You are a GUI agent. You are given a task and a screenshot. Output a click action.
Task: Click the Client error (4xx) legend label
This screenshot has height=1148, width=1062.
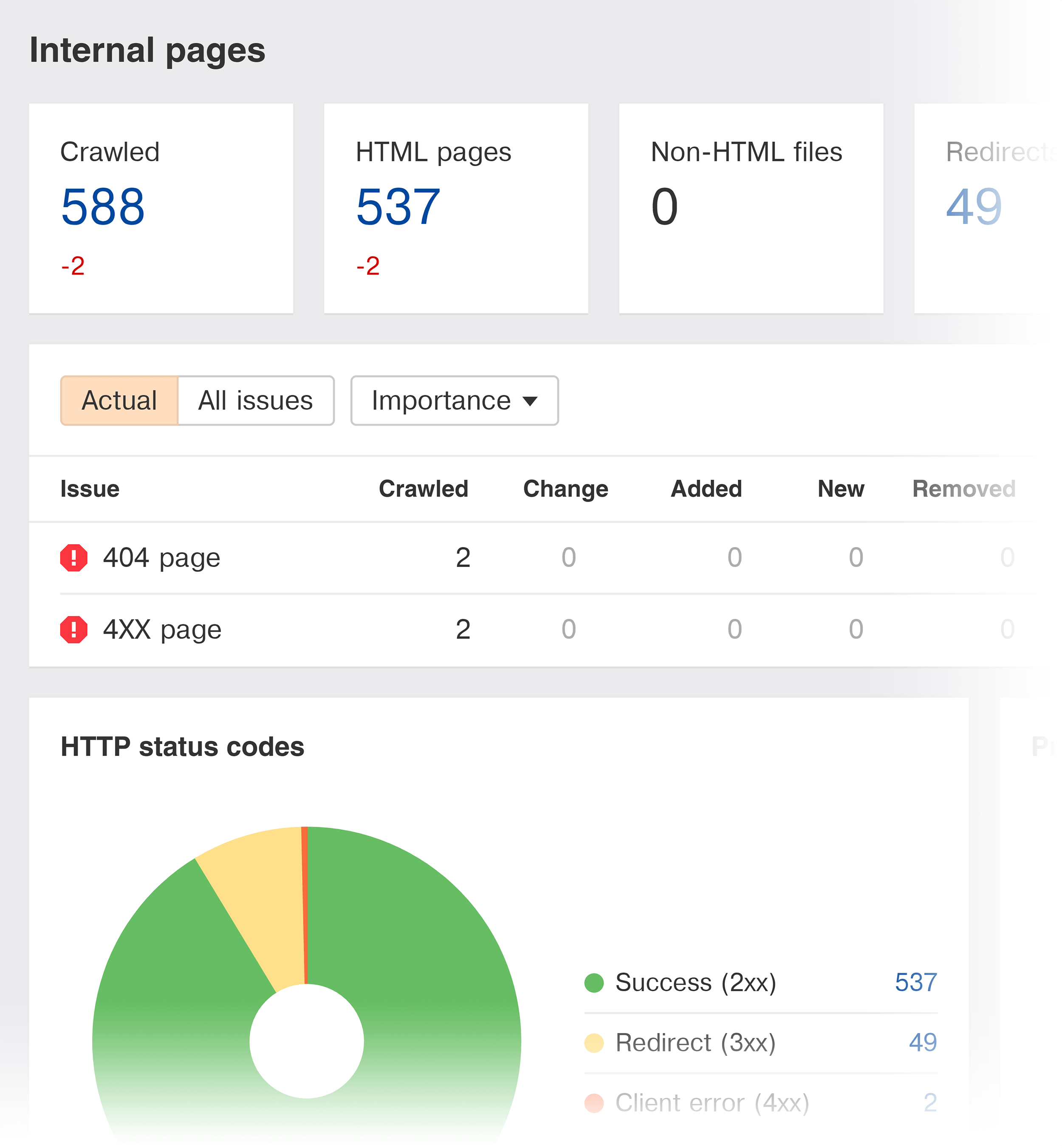coord(712,1103)
